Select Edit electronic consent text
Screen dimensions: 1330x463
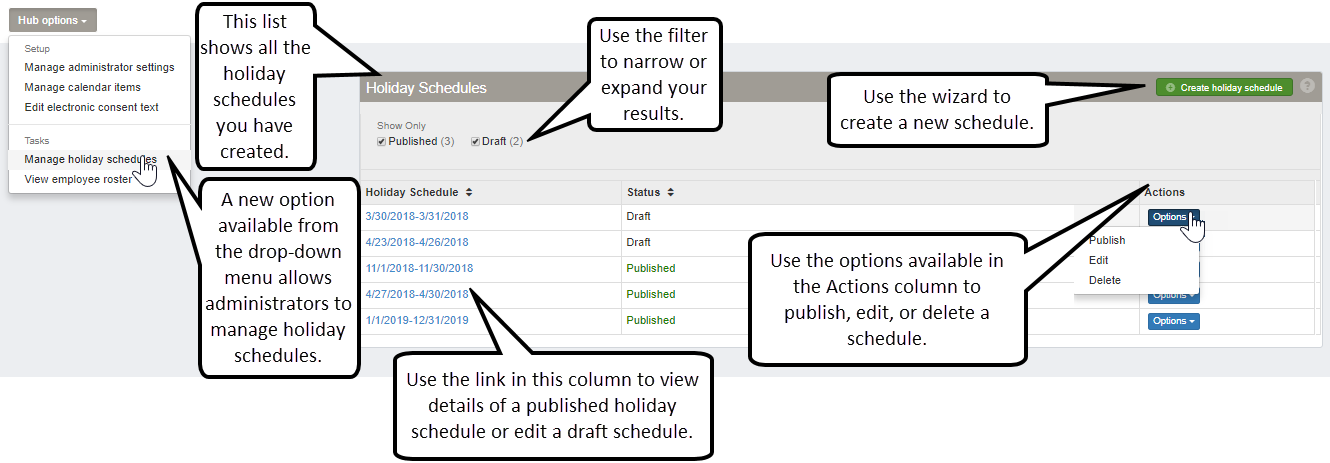coord(91,107)
